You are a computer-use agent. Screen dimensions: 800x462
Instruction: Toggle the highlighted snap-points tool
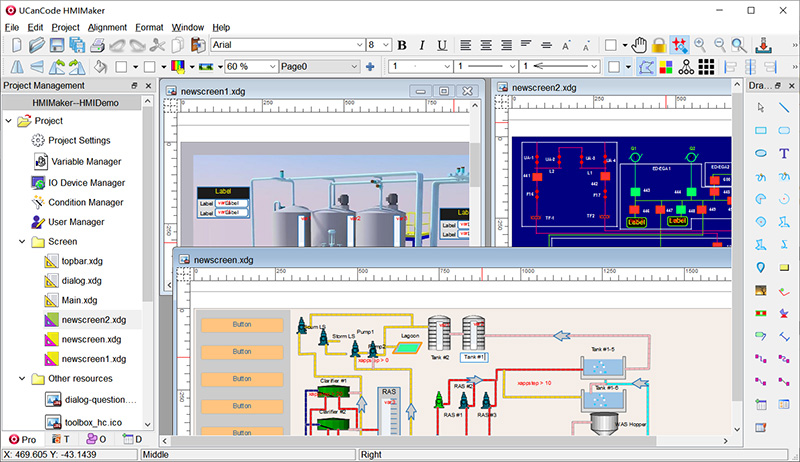(679, 45)
